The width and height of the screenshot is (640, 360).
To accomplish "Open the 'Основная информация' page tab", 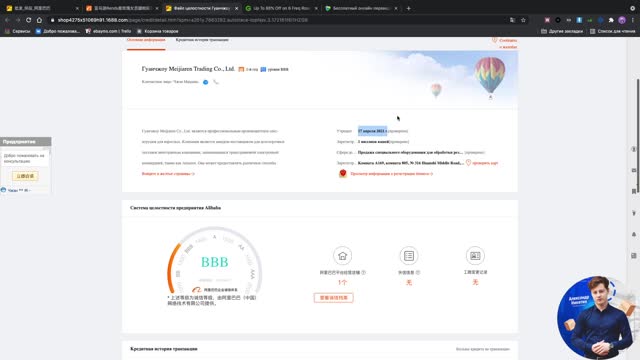I will pyautogui.click(x=146, y=40).
